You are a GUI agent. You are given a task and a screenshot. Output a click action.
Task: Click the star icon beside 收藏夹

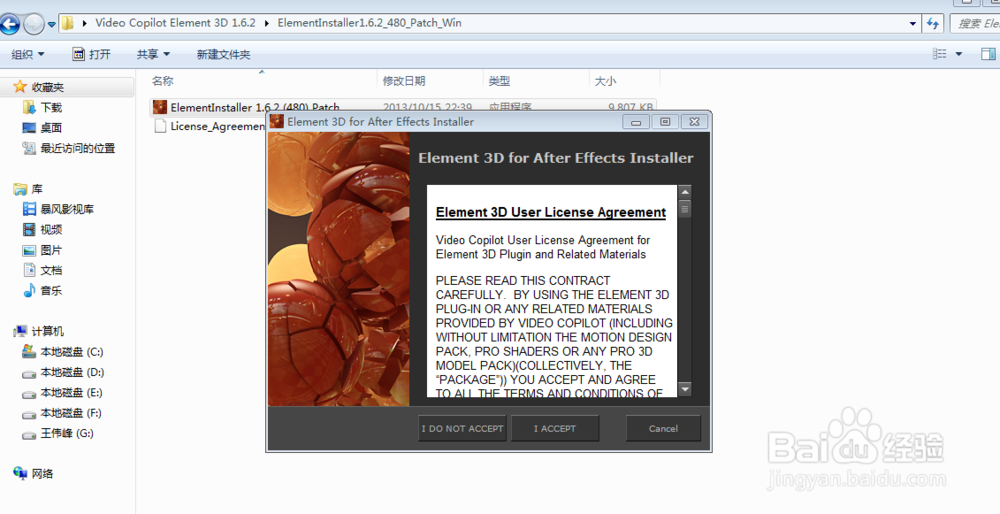20,87
